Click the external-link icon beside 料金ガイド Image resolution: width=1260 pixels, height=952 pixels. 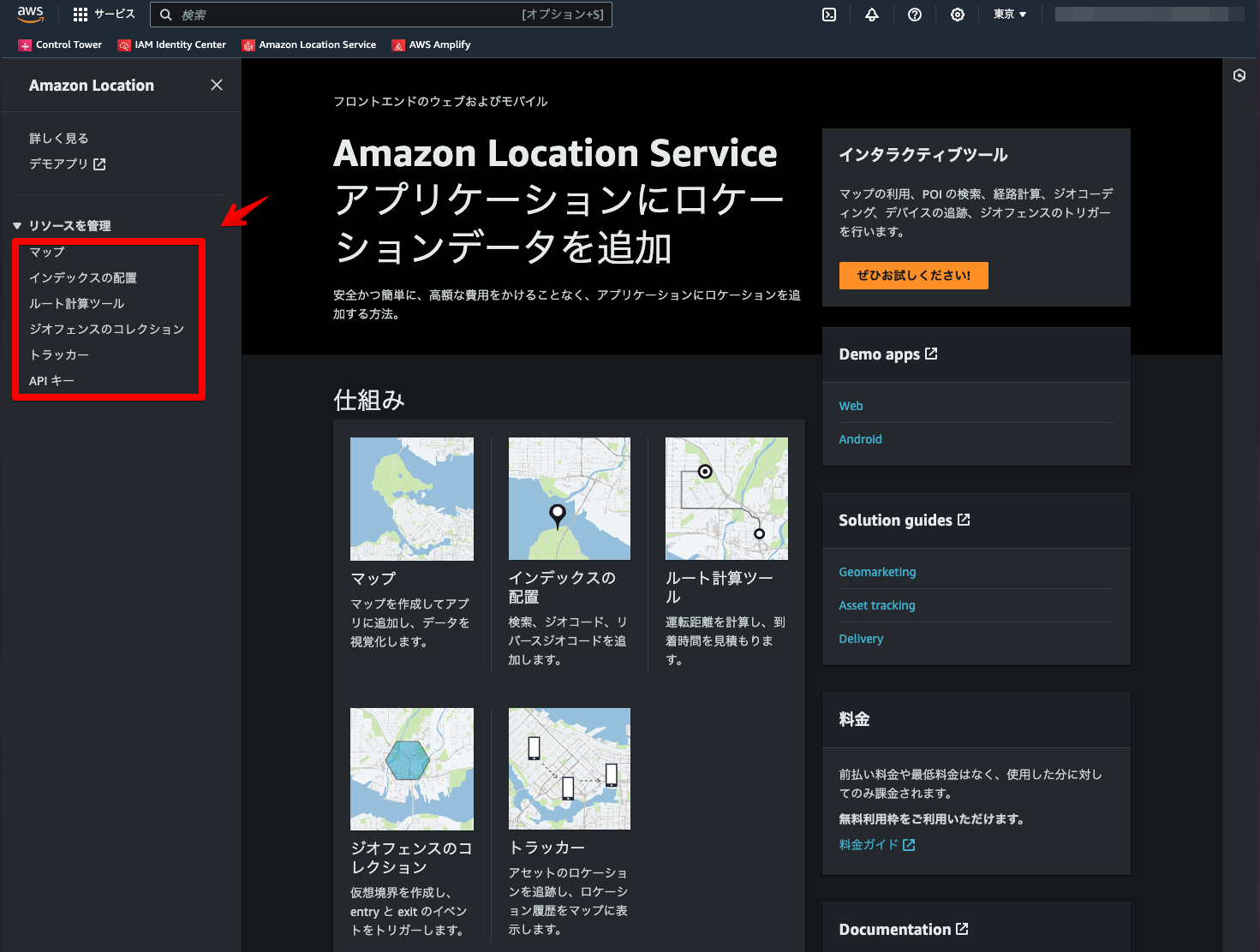[909, 844]
